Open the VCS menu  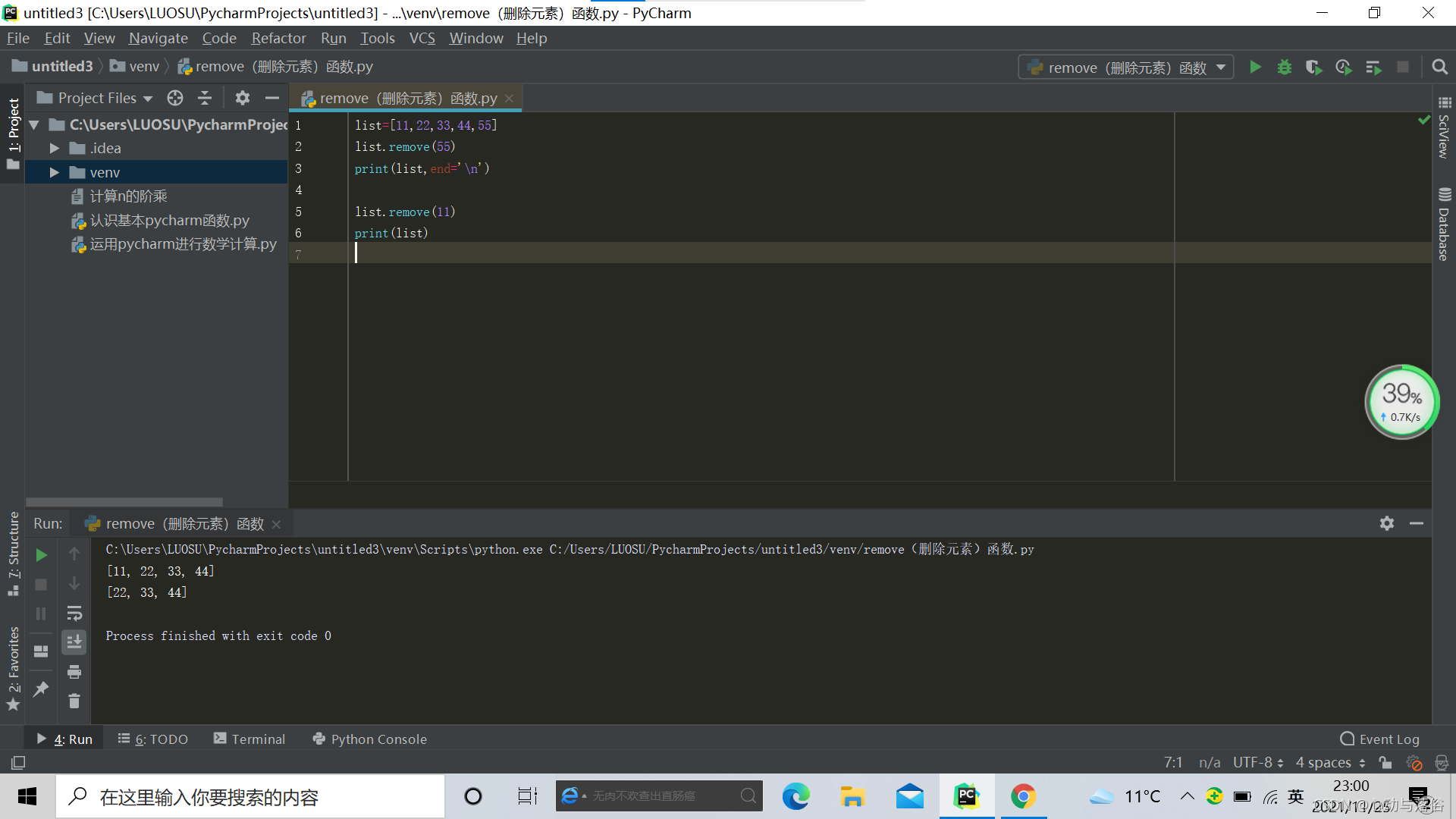[422, 38]
